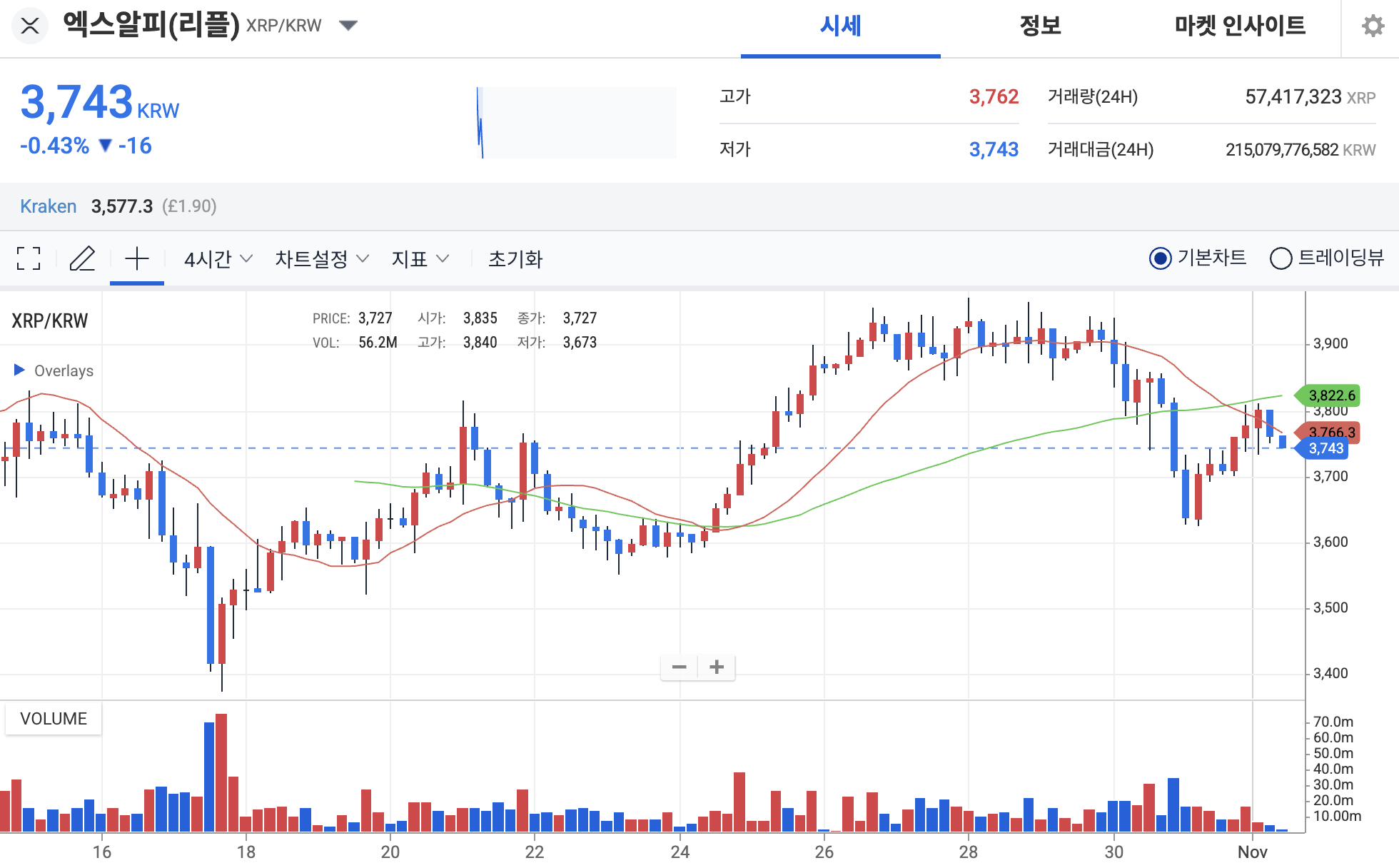Open the 차트설정 chart settings dropdown
1399x868 pixels.
tap(321, 259)
